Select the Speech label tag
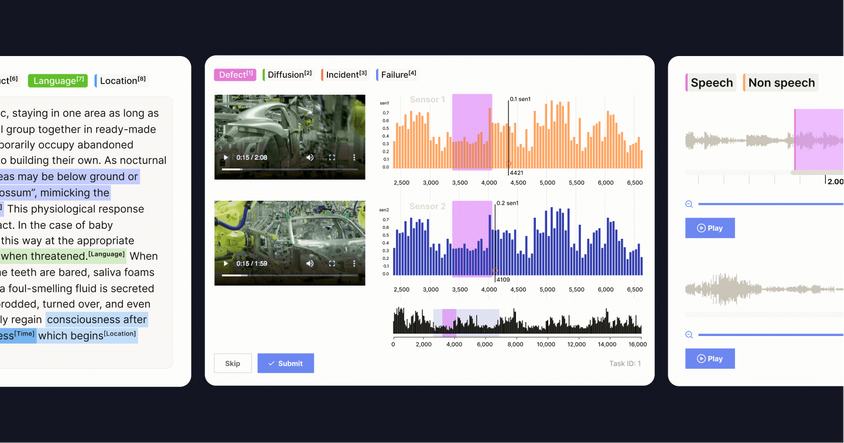The image size is (844, 443). [x=711, y=83]
